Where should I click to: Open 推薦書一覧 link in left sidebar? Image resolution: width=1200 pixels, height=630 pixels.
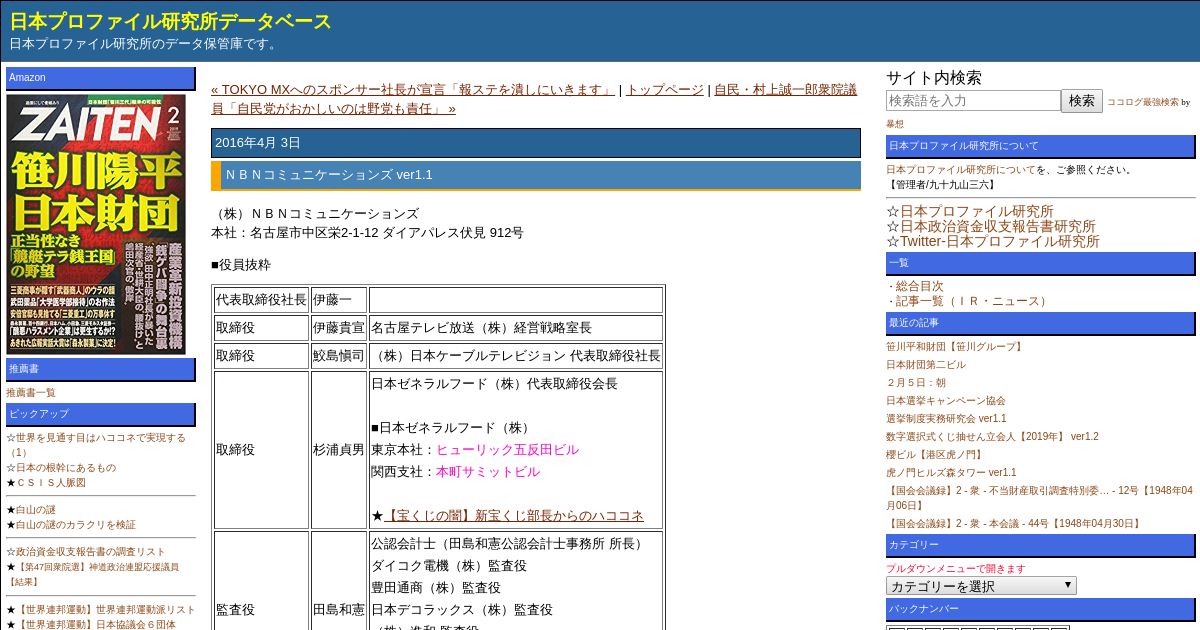coord(31,393)
